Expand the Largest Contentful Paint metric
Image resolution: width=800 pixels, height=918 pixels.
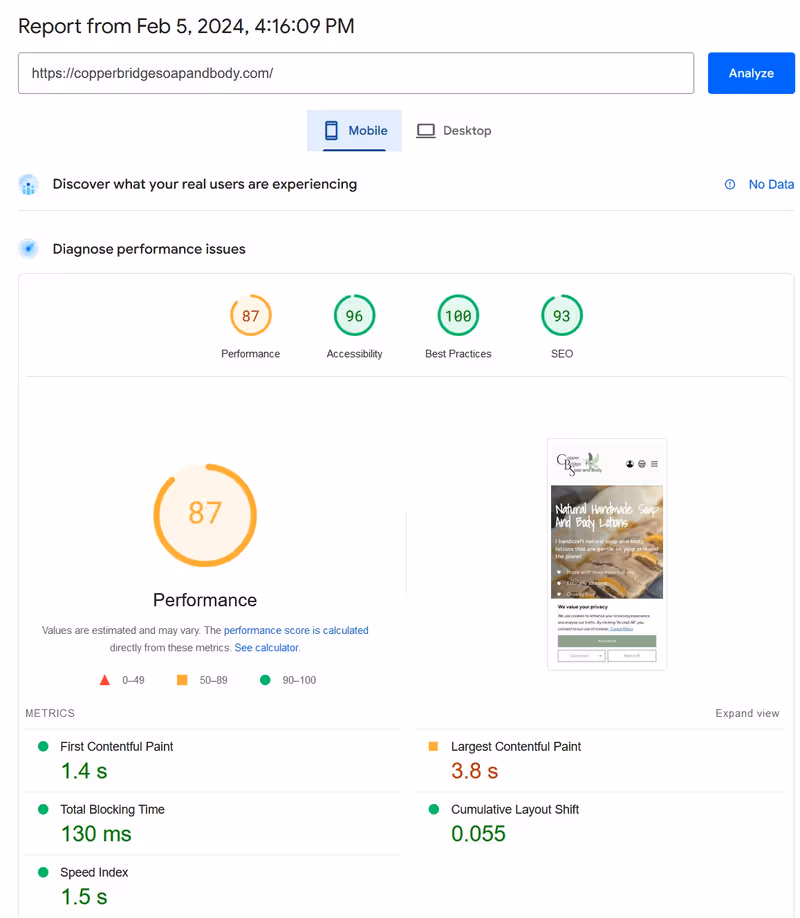click(x=515, y=747)
